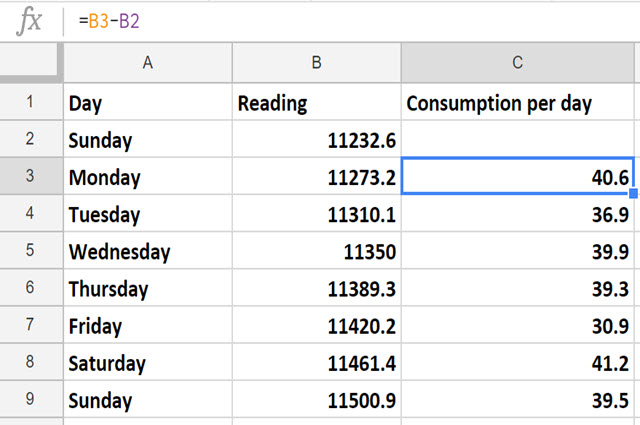Select the 'Consumption per day' header cell

(518, 102)
